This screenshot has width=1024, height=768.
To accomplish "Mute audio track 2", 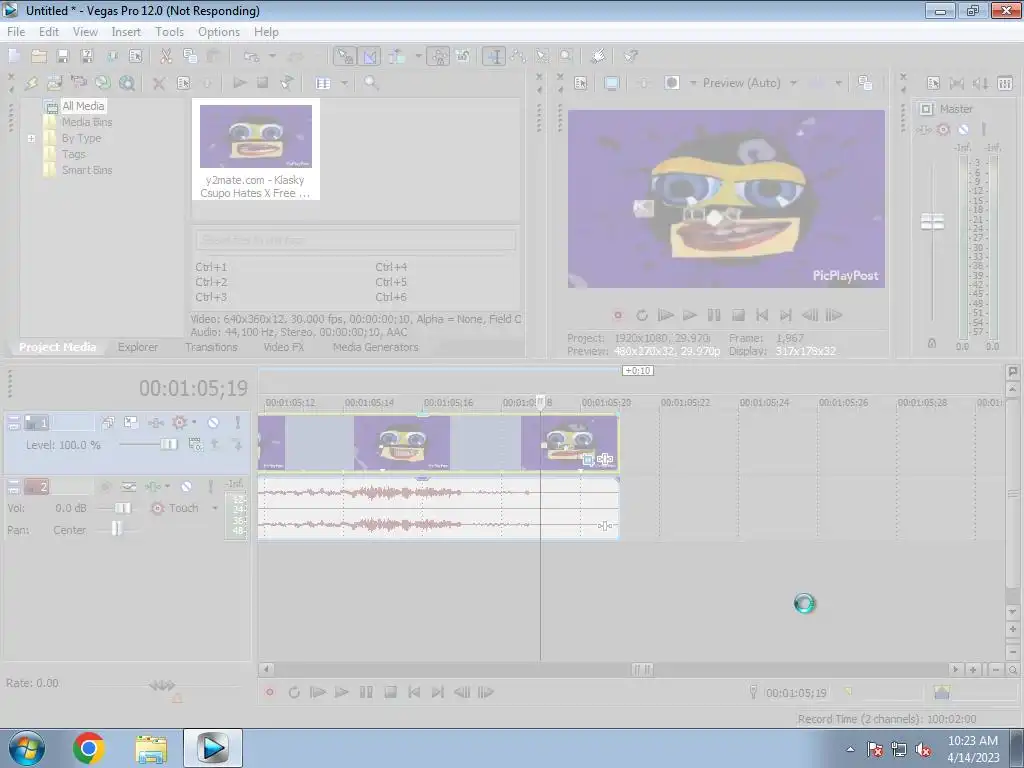I will [x=186, y=487].
